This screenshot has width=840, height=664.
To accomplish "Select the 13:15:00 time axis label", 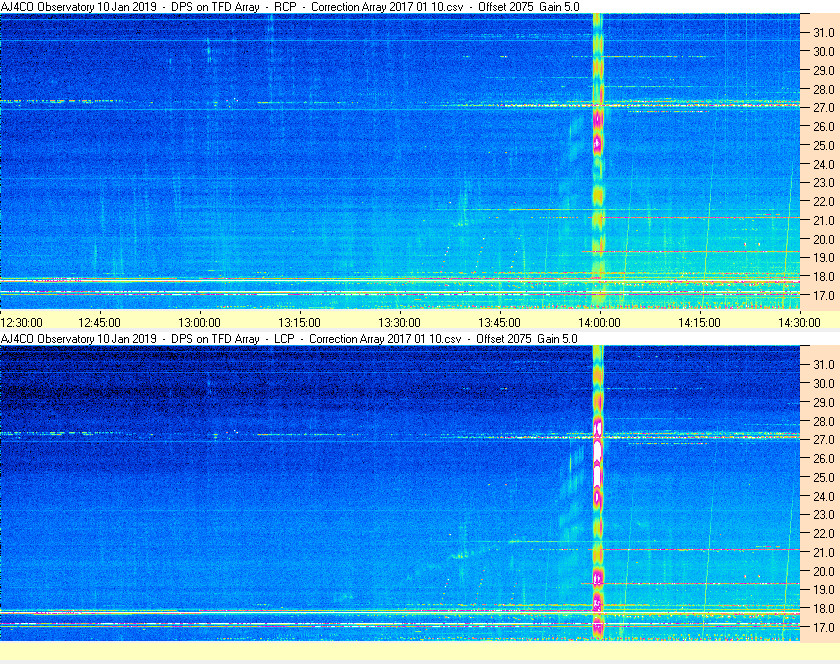I will point(299,323).
